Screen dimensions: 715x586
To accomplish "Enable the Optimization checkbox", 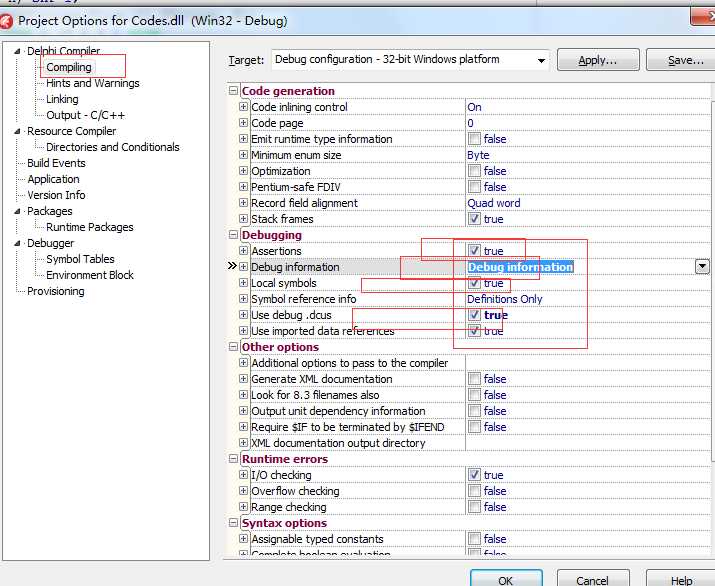I will (x=474, y=171).
